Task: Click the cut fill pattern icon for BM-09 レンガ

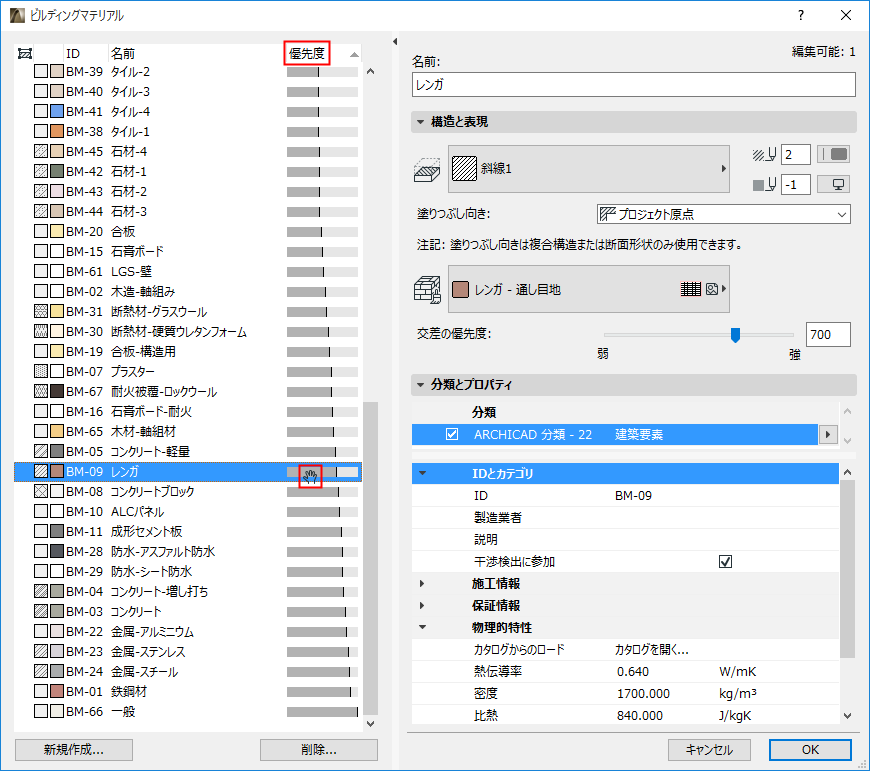Action: click(x=41, y=471)
